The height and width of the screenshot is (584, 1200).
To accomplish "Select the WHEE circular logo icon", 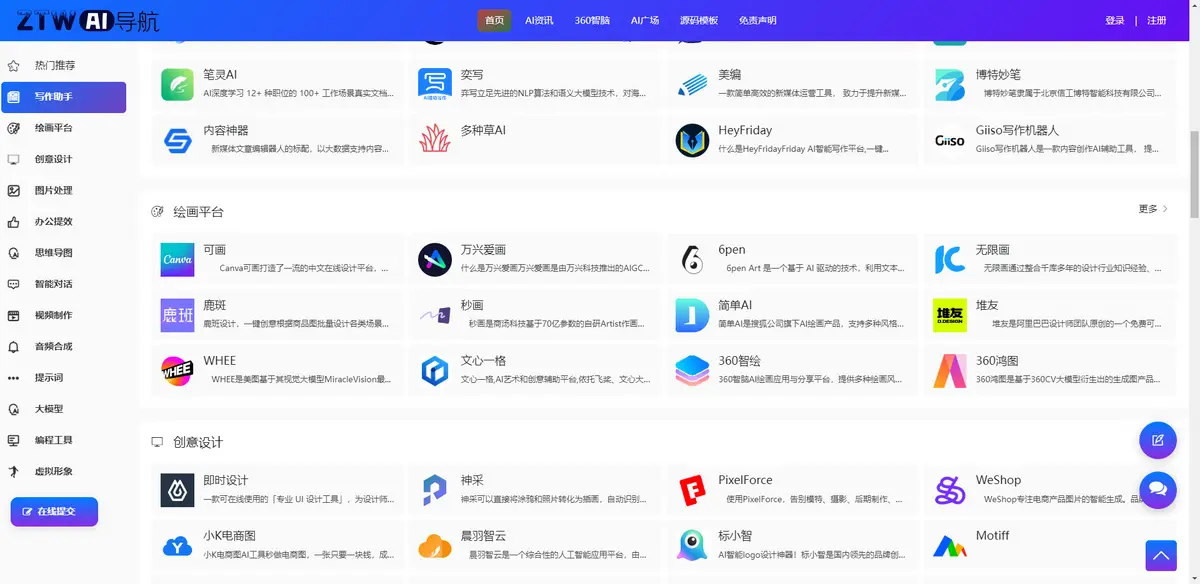I will (177, 370).
